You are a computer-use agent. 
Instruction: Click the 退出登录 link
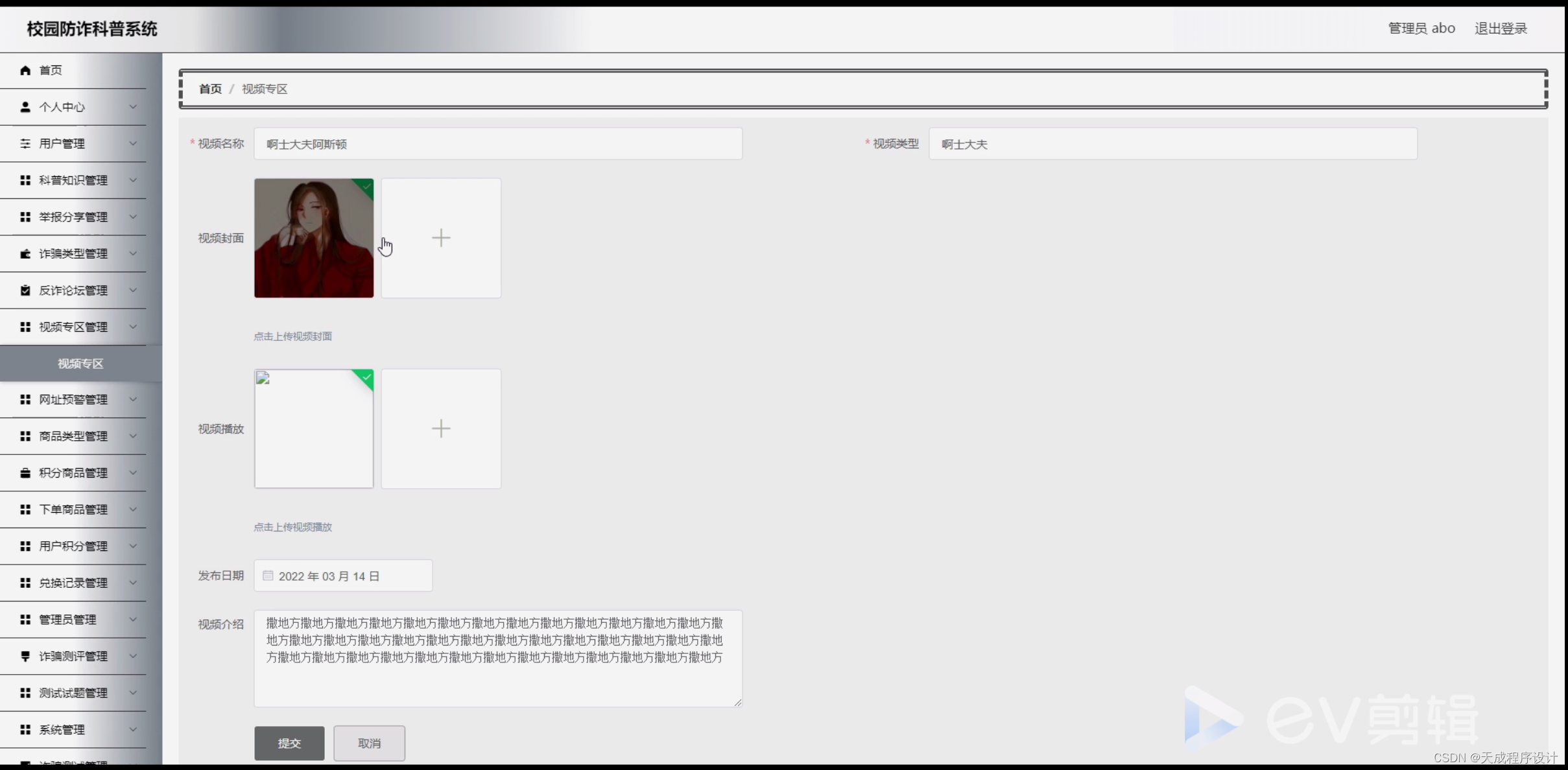click(x=1501, y=28)
